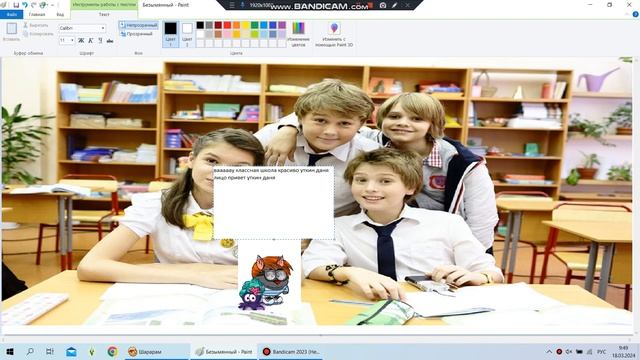Switch to Bandicam 2023 taskbar button

[291, 351]
